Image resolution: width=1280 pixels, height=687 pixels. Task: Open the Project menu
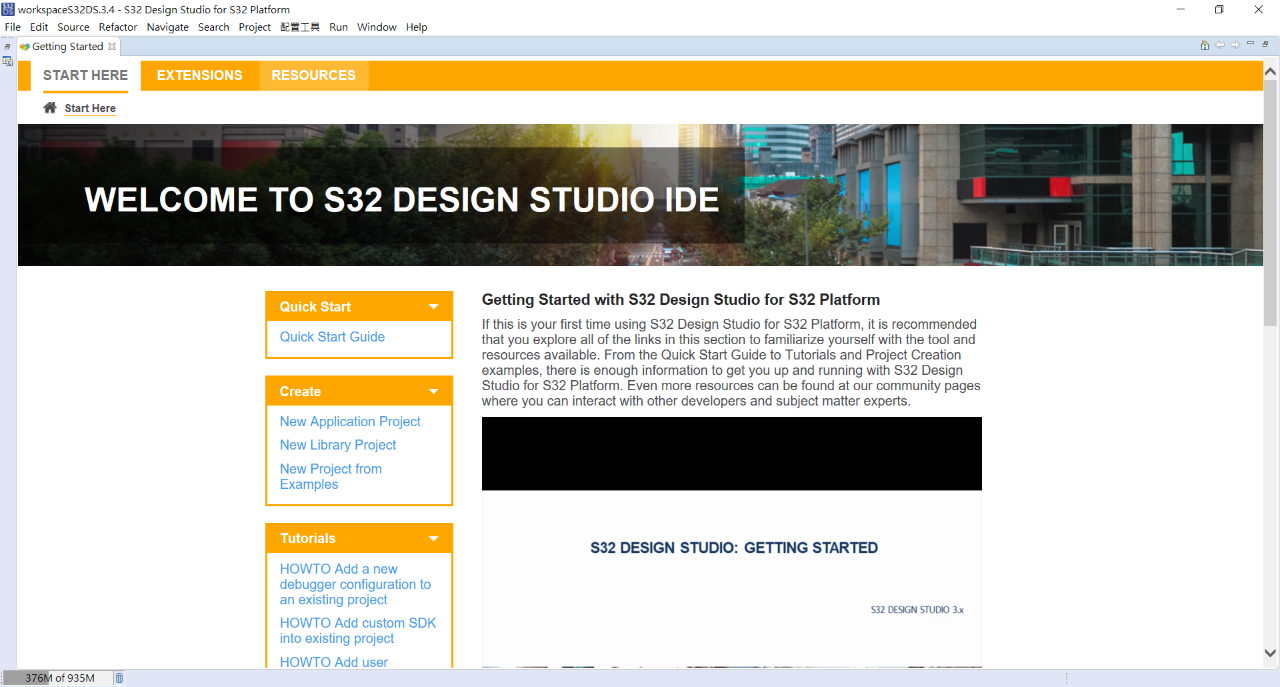pyautogui.click(x=254, y=27)
